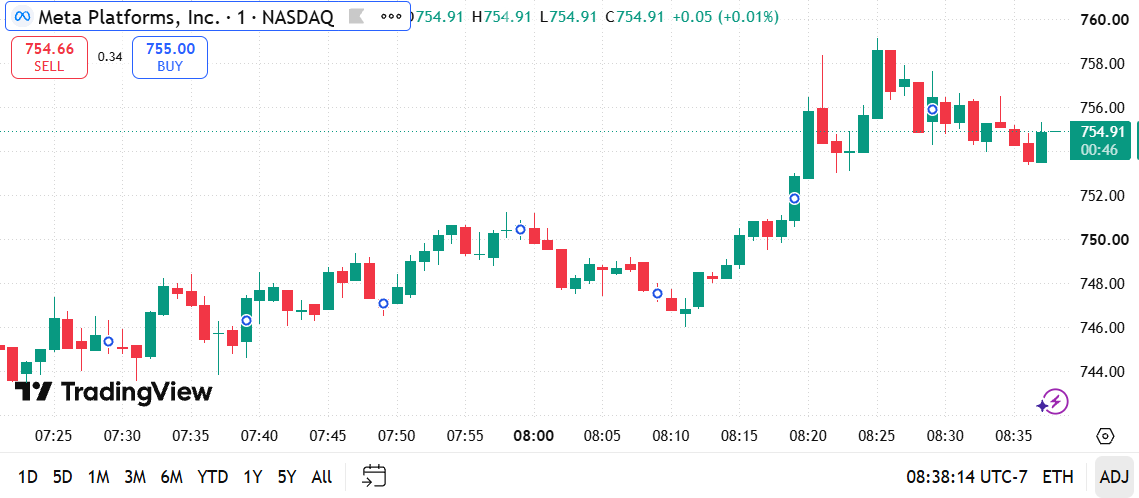Click the 760.00 price axis label

pos(1102,20)
